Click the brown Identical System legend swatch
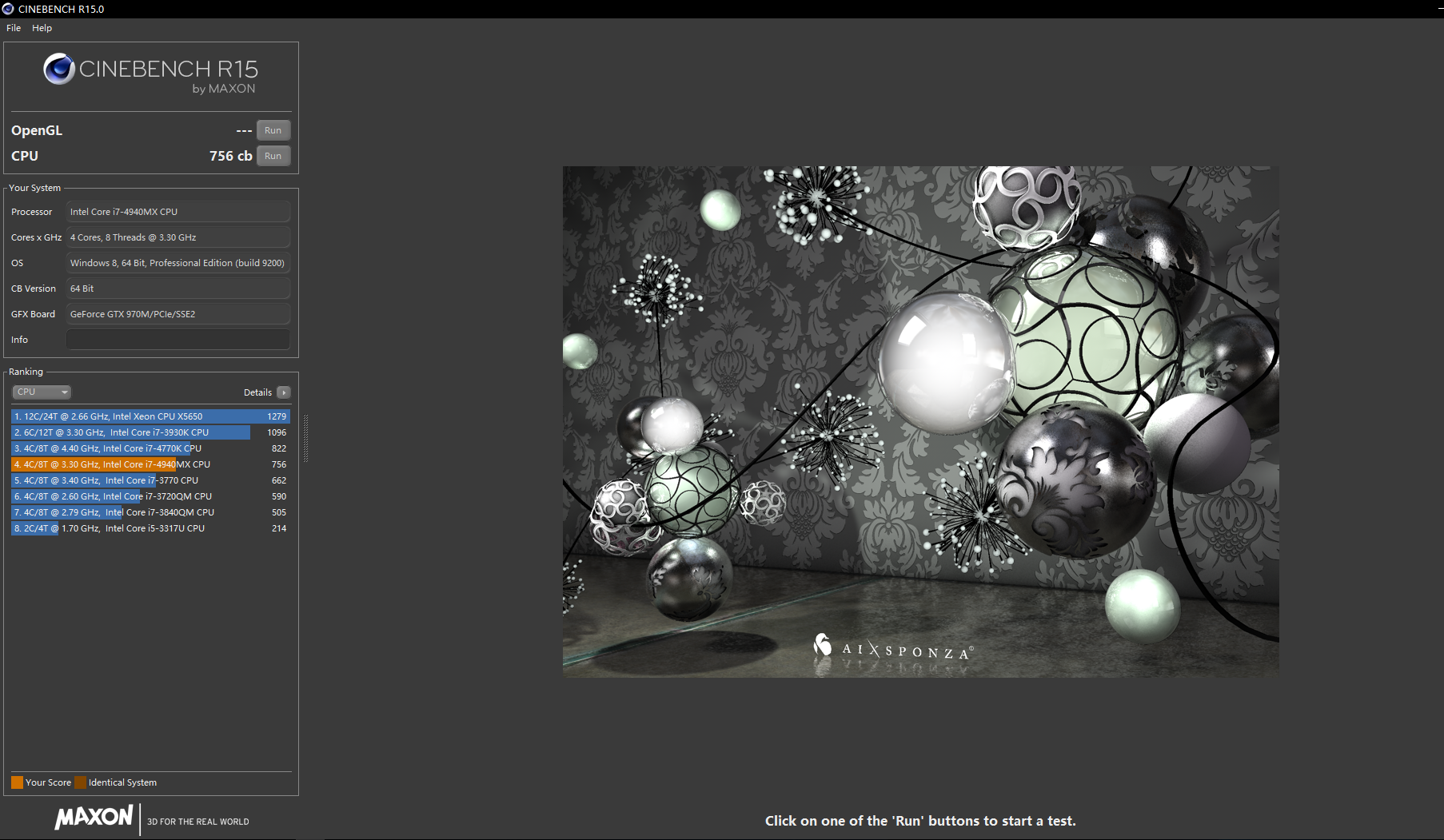 coord(80,782)
